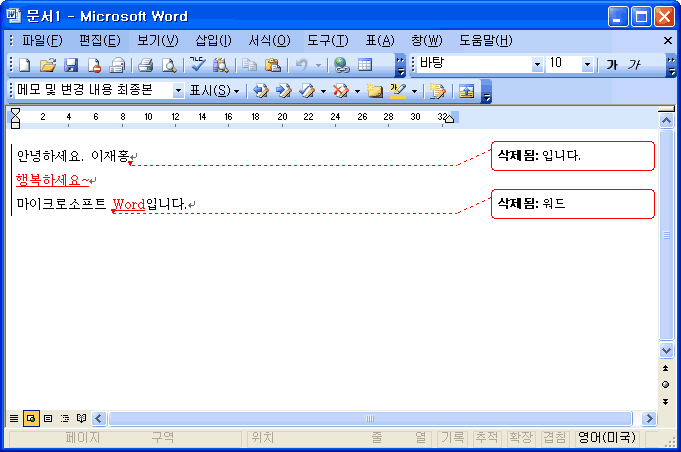
Task: Click the 삭제됨: 워드 revision balloon
Action: coord(572,204)
